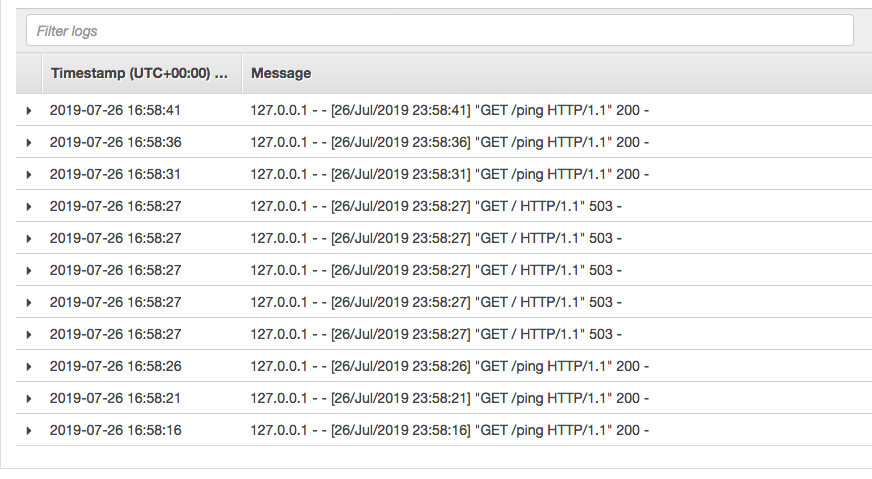This screenshot has height=479, width=872.
Task: Expand the 16:58:21 log entry arrow
Action: pos(29,399)
